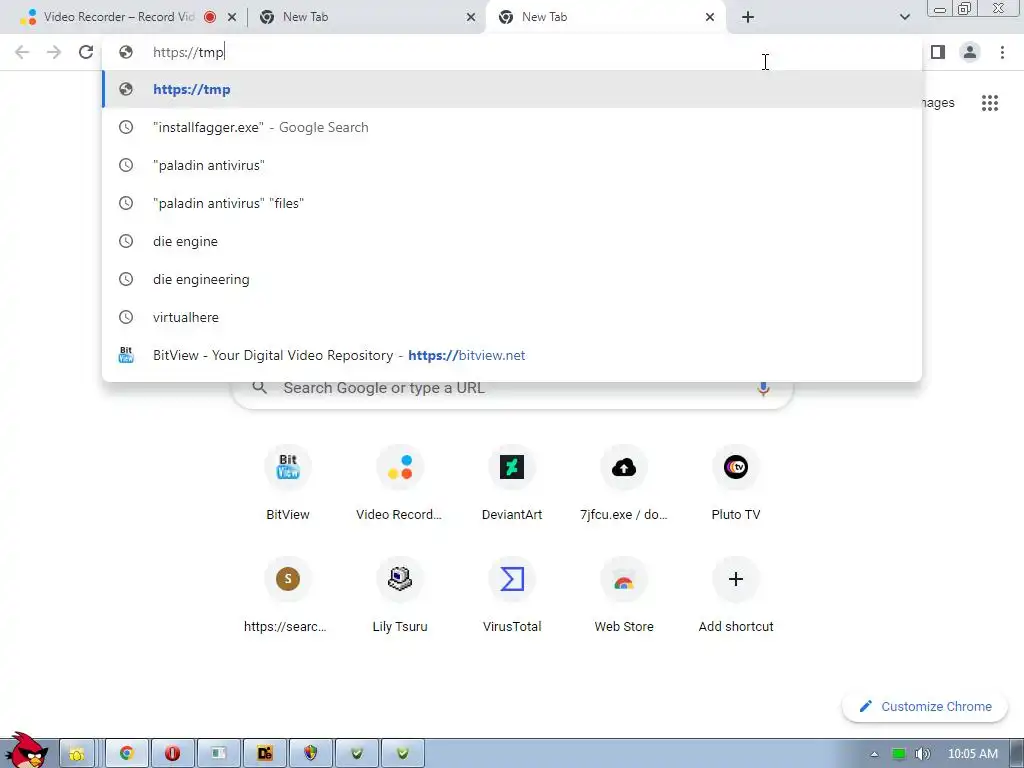This screenshot has width=1024, height=768.
Task: Select the https://tmp suggestion
Action: [512, 89]
